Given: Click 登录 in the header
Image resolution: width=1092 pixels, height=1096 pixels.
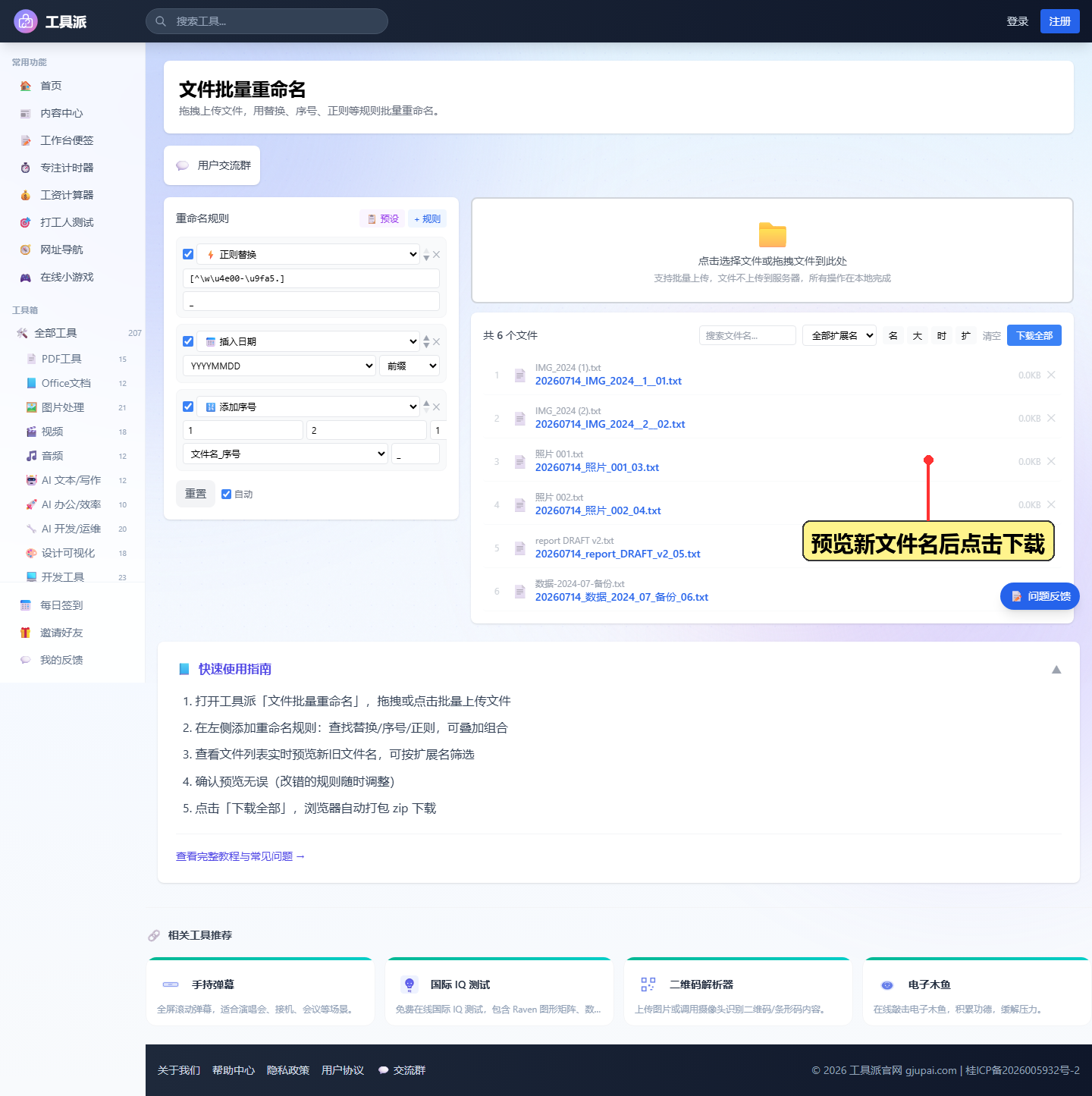Looking at the screenshot, I should pos(1018,21).
